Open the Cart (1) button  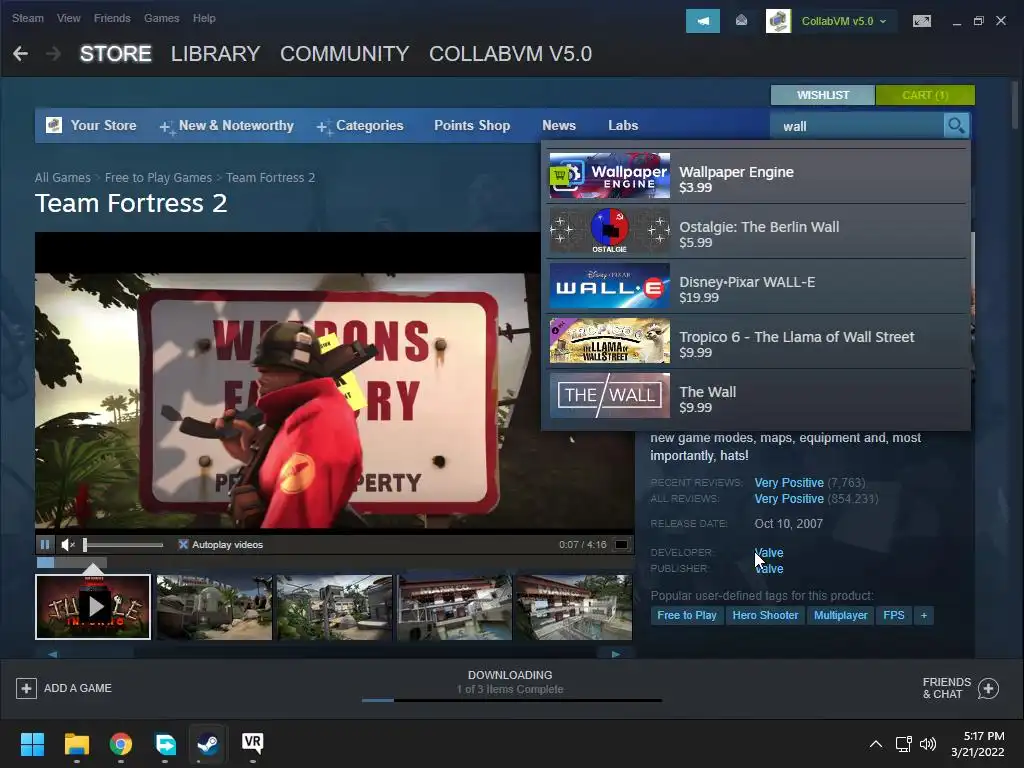point(925,95)
